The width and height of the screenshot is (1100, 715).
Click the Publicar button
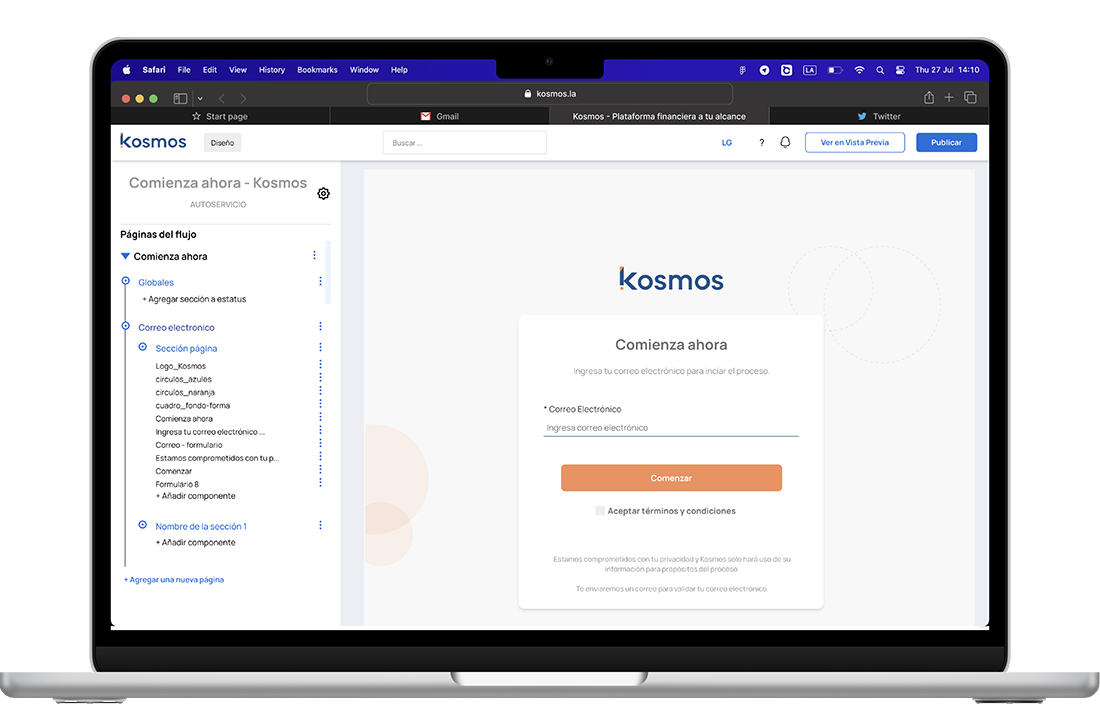click(946, 142)
